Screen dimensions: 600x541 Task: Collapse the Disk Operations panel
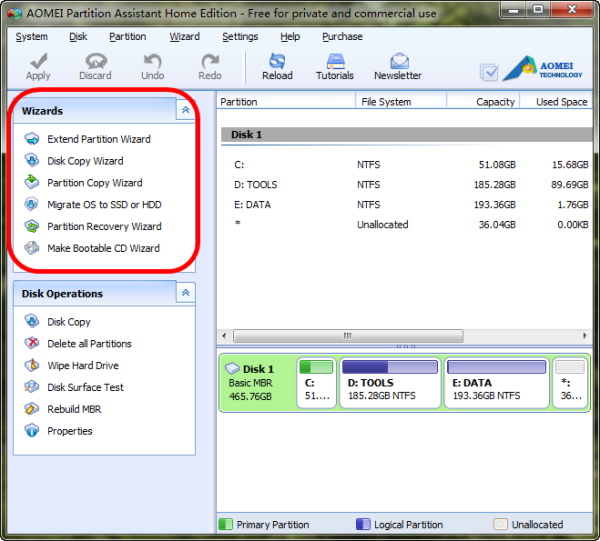tap(186, 293)
